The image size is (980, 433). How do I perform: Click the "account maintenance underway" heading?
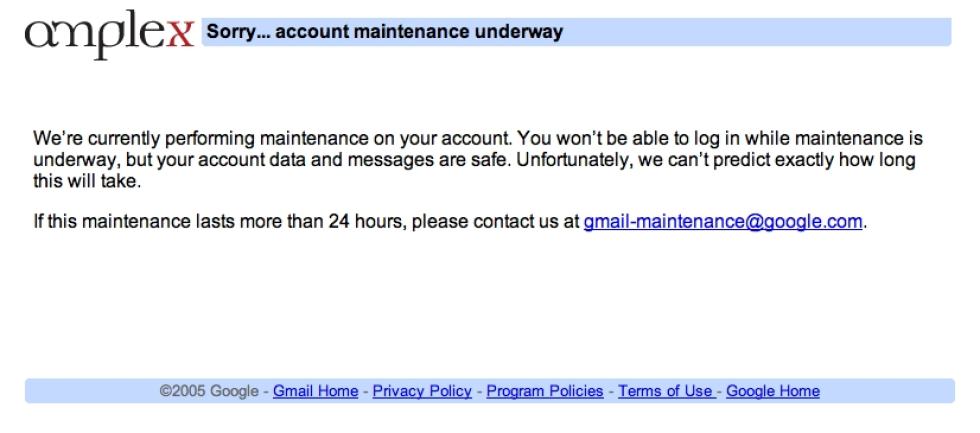[x=419, y=32]
